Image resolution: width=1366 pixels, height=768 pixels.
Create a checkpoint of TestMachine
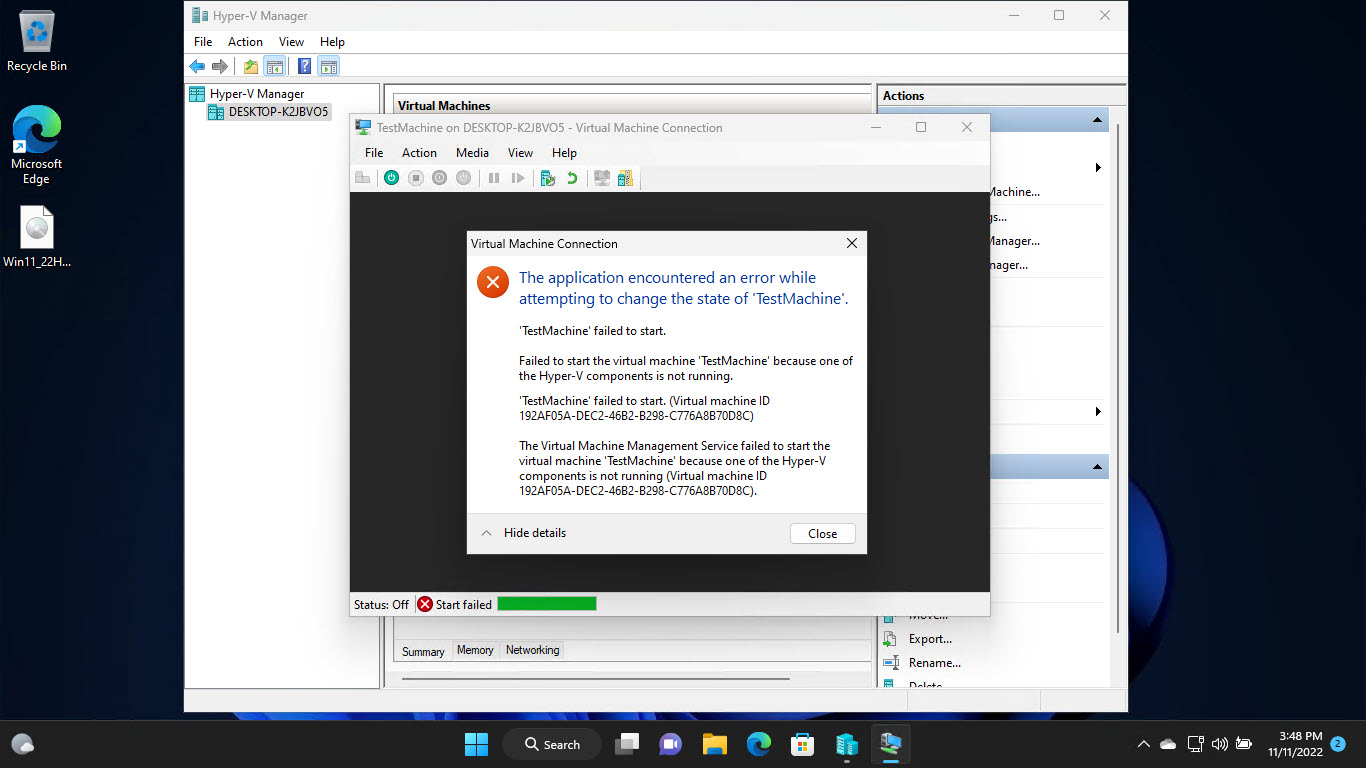[x=547, y=177]
